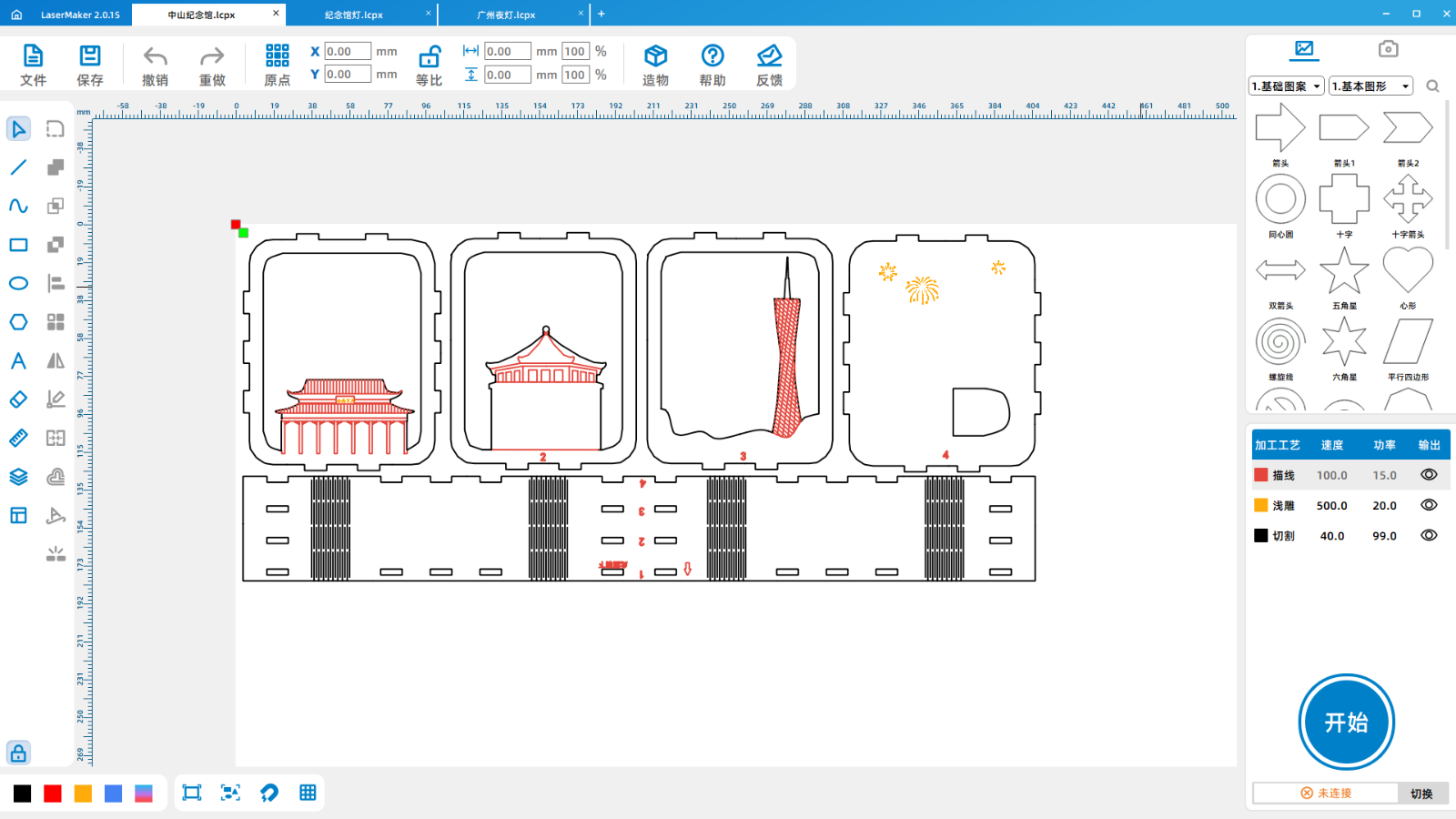Viewport: 1456px width, 819px height.
Task: Click the 切换 connection switch button
Action: [x=1421, y=794]
